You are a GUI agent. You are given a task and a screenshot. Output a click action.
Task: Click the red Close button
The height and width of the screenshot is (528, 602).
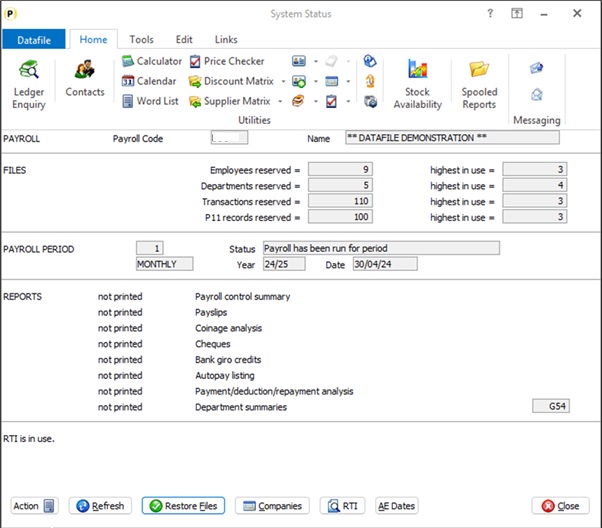coord(560,506)
